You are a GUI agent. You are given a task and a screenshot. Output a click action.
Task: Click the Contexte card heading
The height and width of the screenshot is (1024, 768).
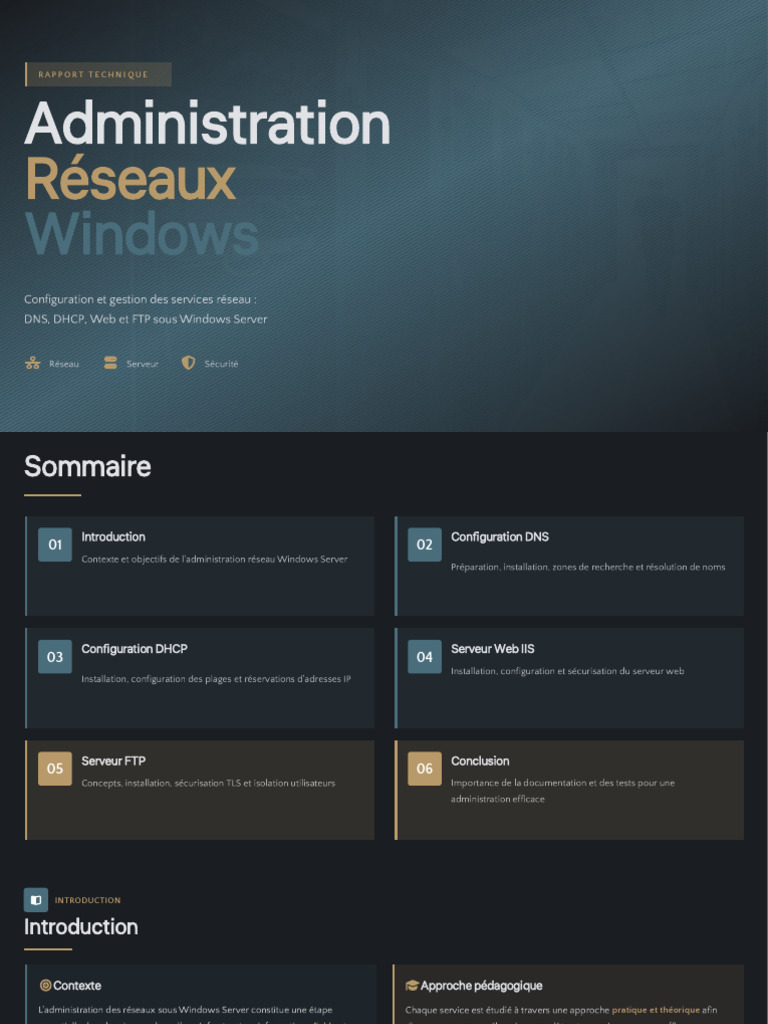[77, 985]
